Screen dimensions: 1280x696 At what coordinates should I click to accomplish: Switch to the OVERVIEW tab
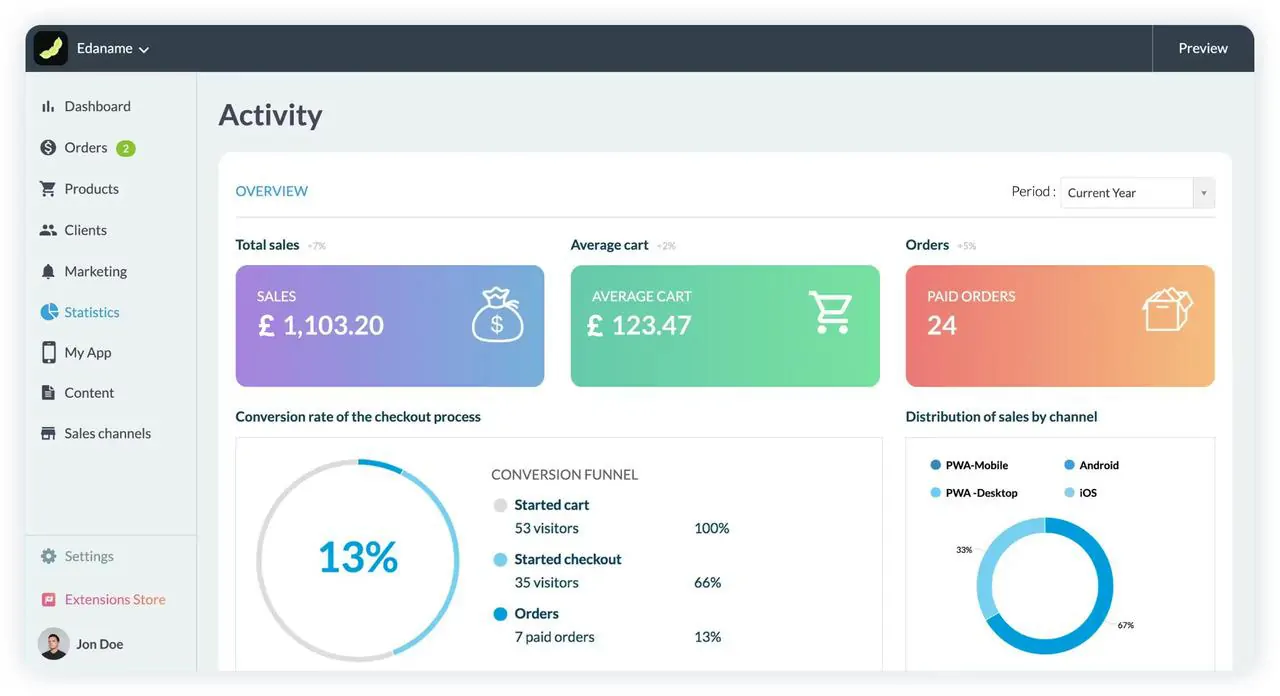pyautogui.click(x=271, y=191)
